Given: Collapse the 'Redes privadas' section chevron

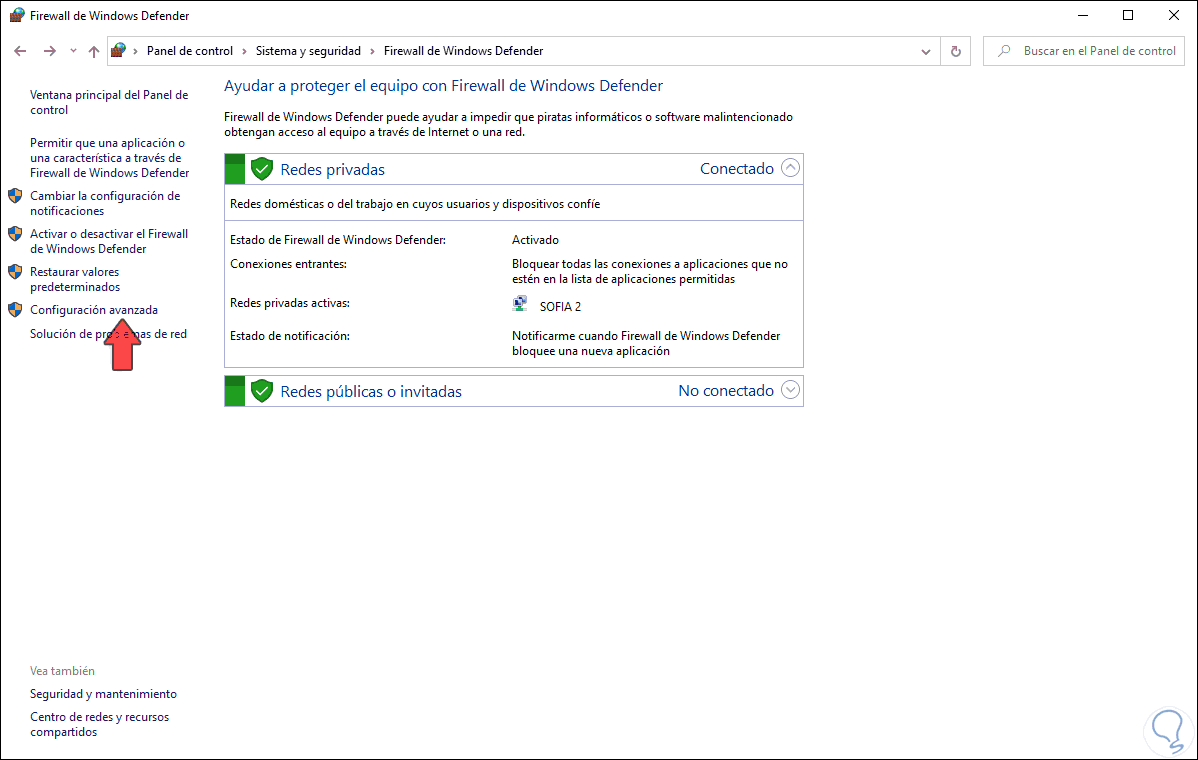Looking at the screenshot, I should click(790, 168).
